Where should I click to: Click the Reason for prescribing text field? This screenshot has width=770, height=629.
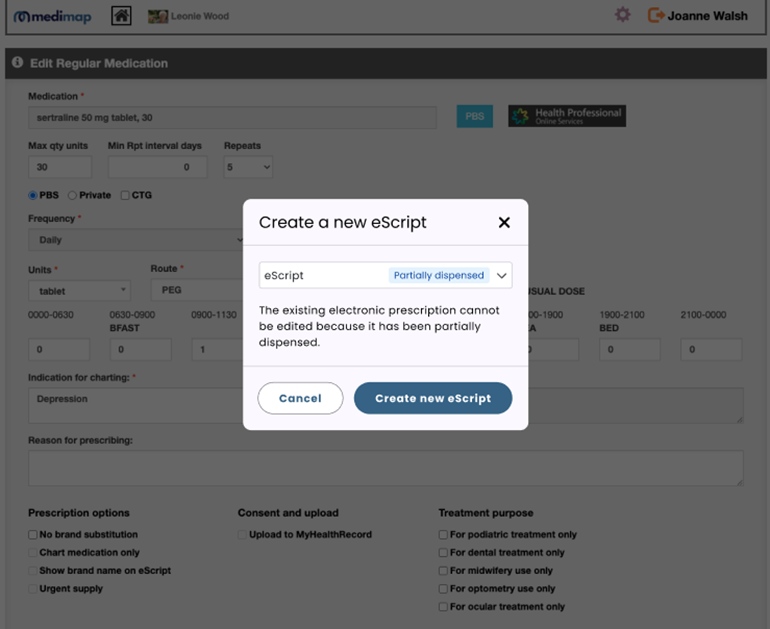pyautogui.click(x=385, y=468)
